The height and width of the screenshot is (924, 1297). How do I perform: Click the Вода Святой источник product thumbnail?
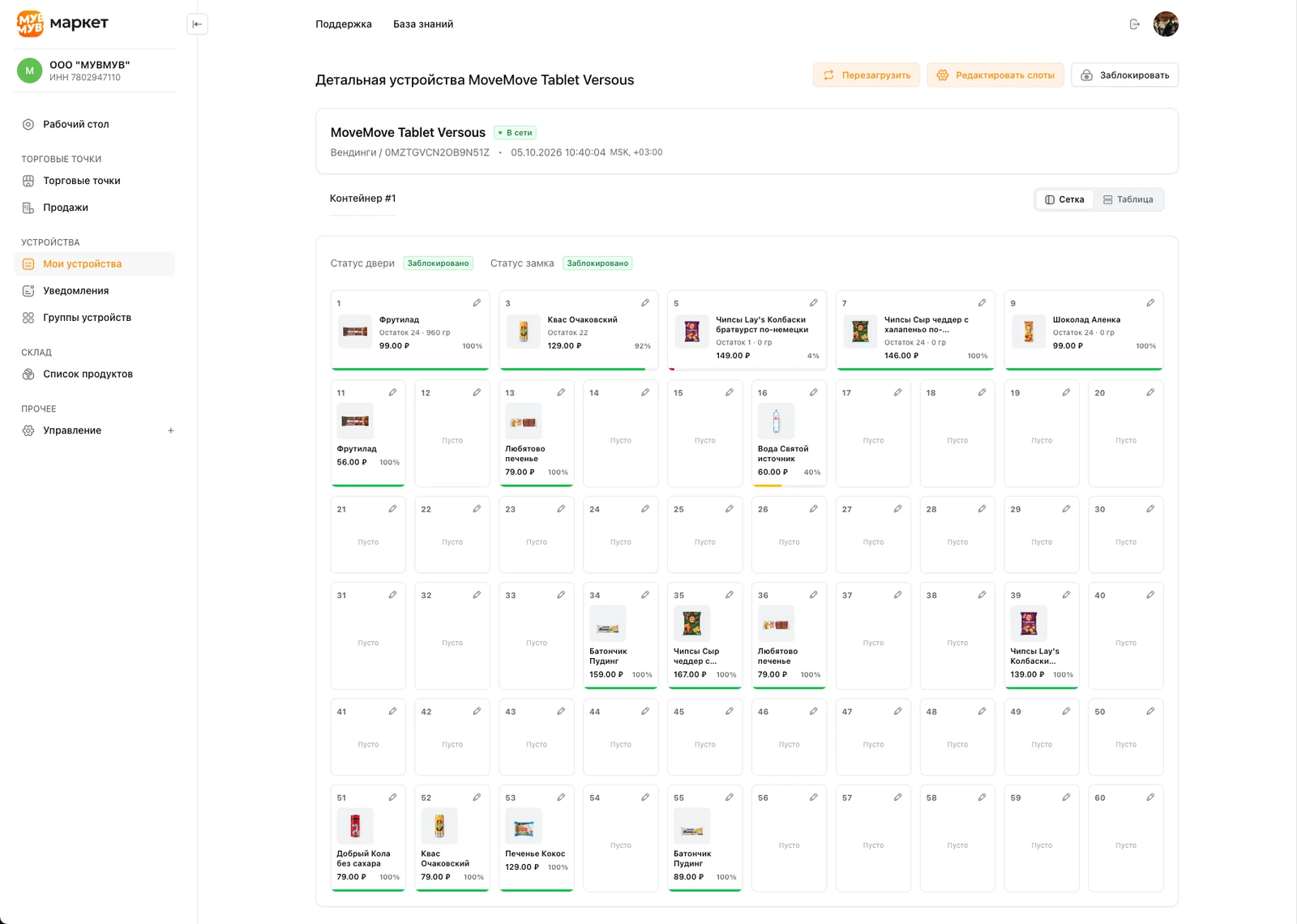[x=776, y=421]
